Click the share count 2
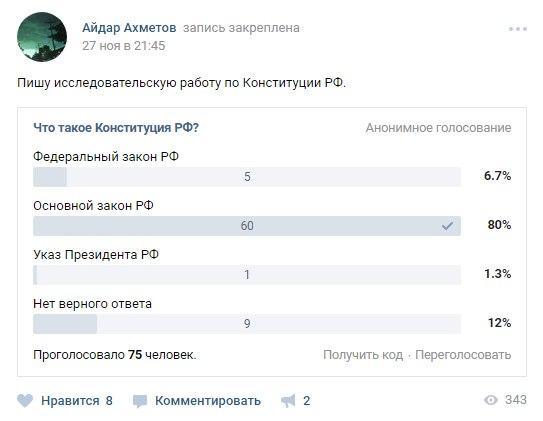Viewport: 543px width, 421px height. [306, 401]
